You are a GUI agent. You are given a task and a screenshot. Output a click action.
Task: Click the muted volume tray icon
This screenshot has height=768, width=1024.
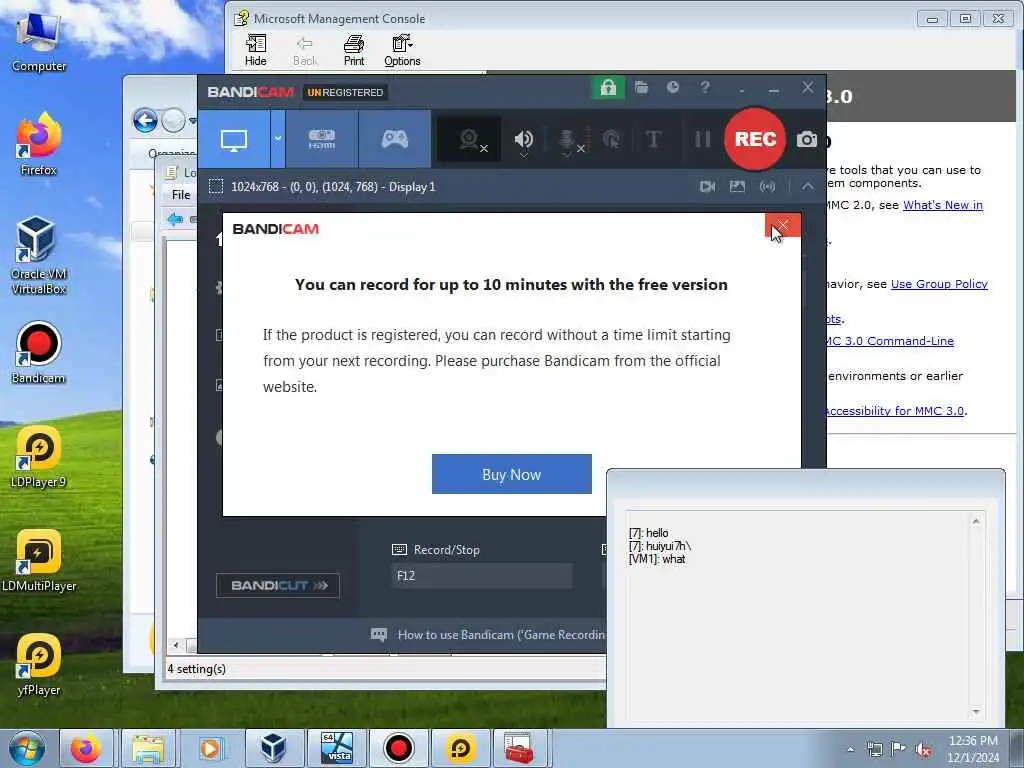click(923, 750)
